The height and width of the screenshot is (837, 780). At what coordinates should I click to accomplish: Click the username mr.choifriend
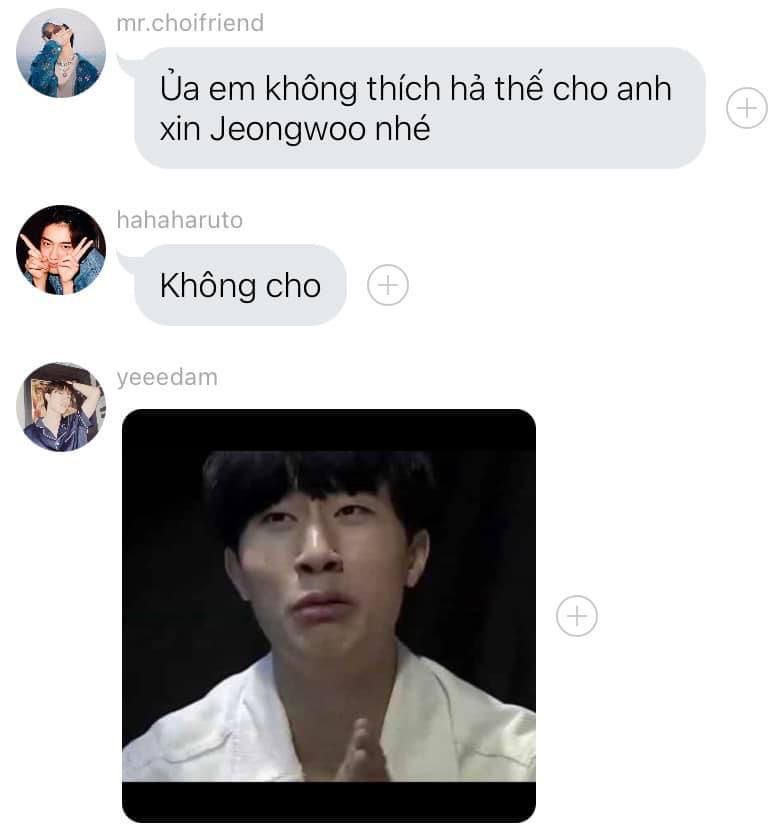pos(190,23)
